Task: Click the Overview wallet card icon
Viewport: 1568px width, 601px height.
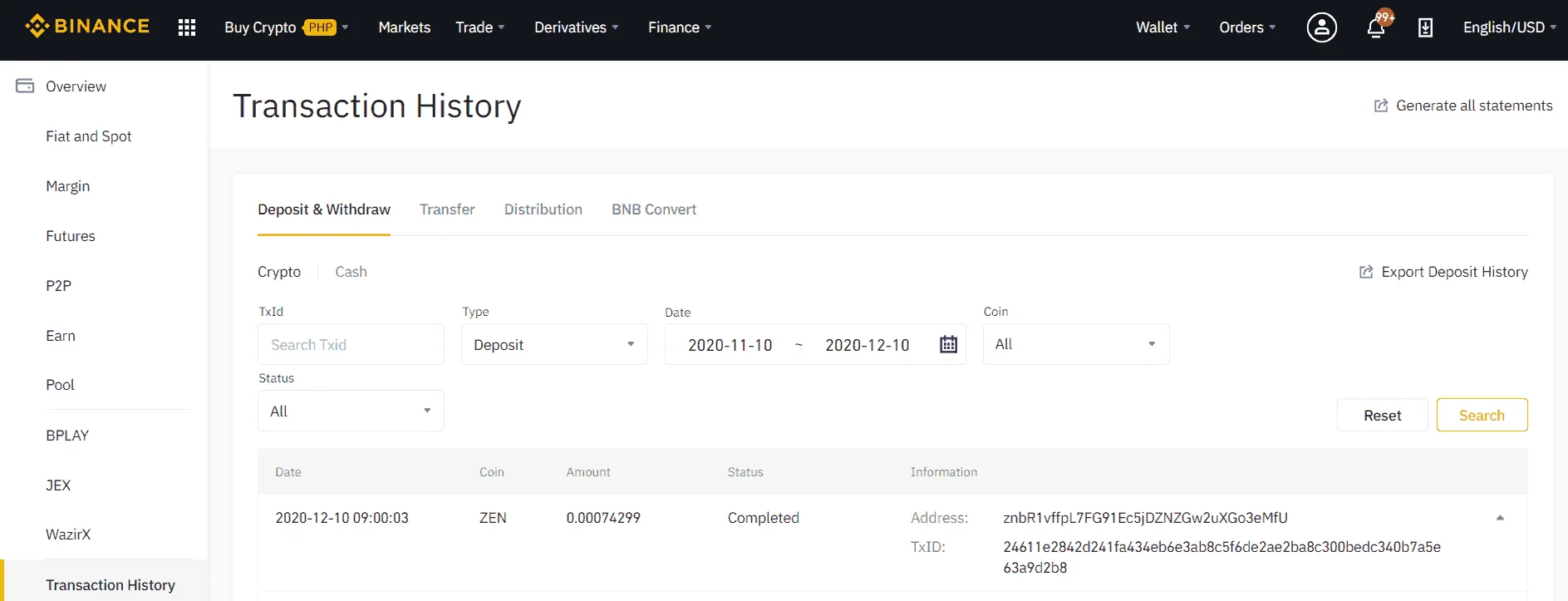Action: tap(25, 86)
